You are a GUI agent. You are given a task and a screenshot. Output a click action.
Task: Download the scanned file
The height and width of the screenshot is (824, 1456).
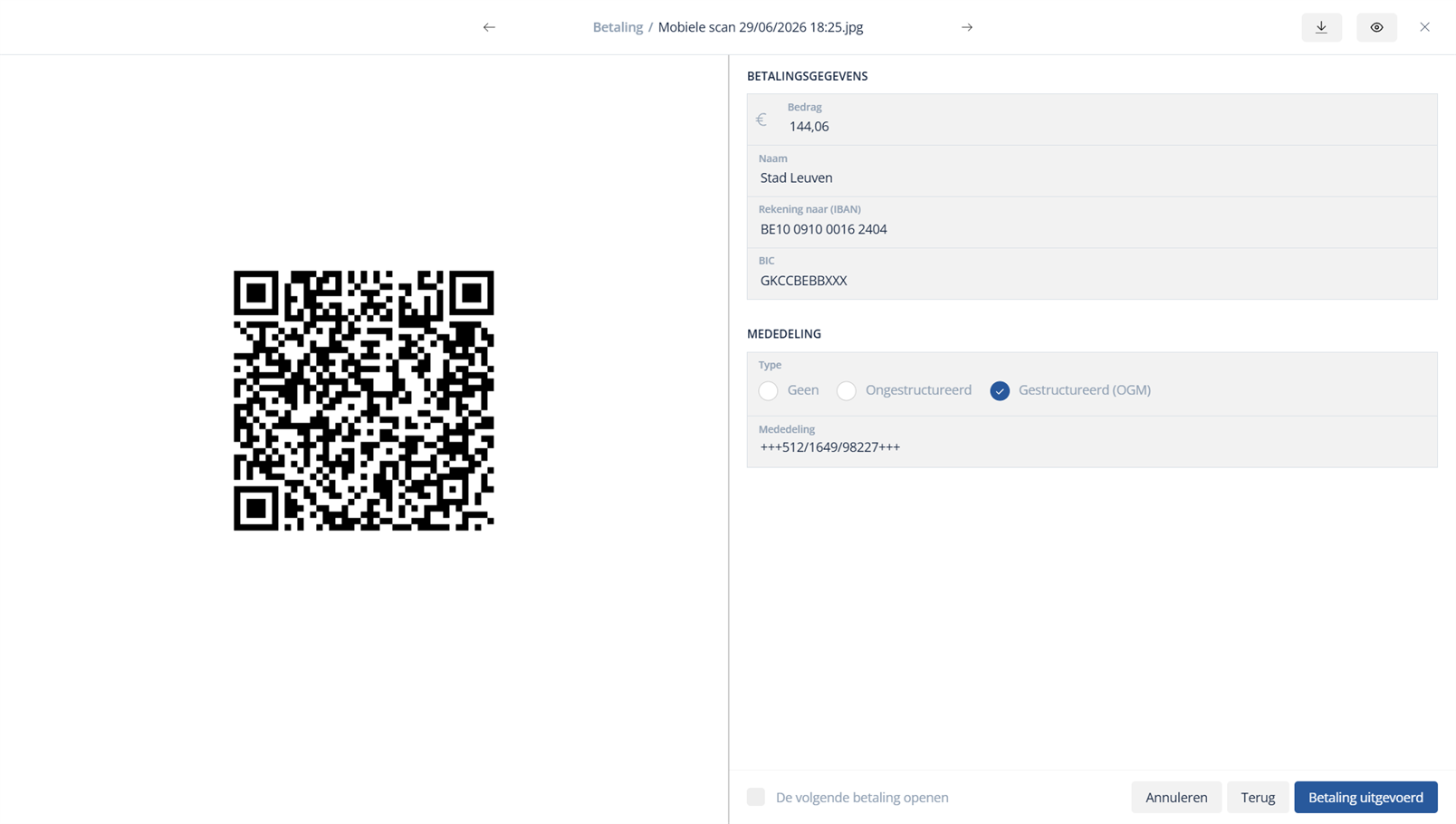[x=1322, y=27]
